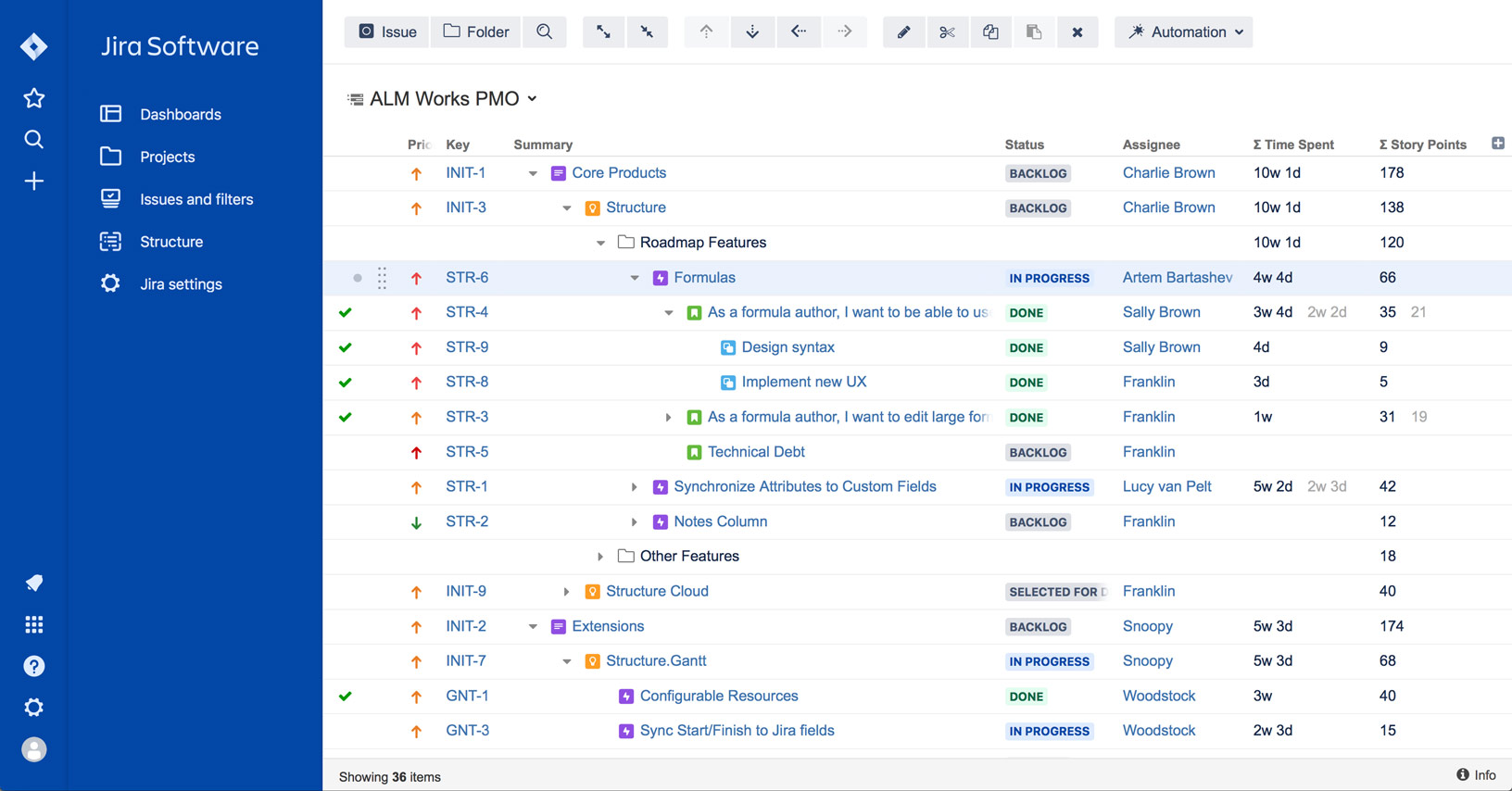Click the drag handle on STR-6 row
The width and height of the screenshot is (1512, 791).
click(x=382, y=278)
